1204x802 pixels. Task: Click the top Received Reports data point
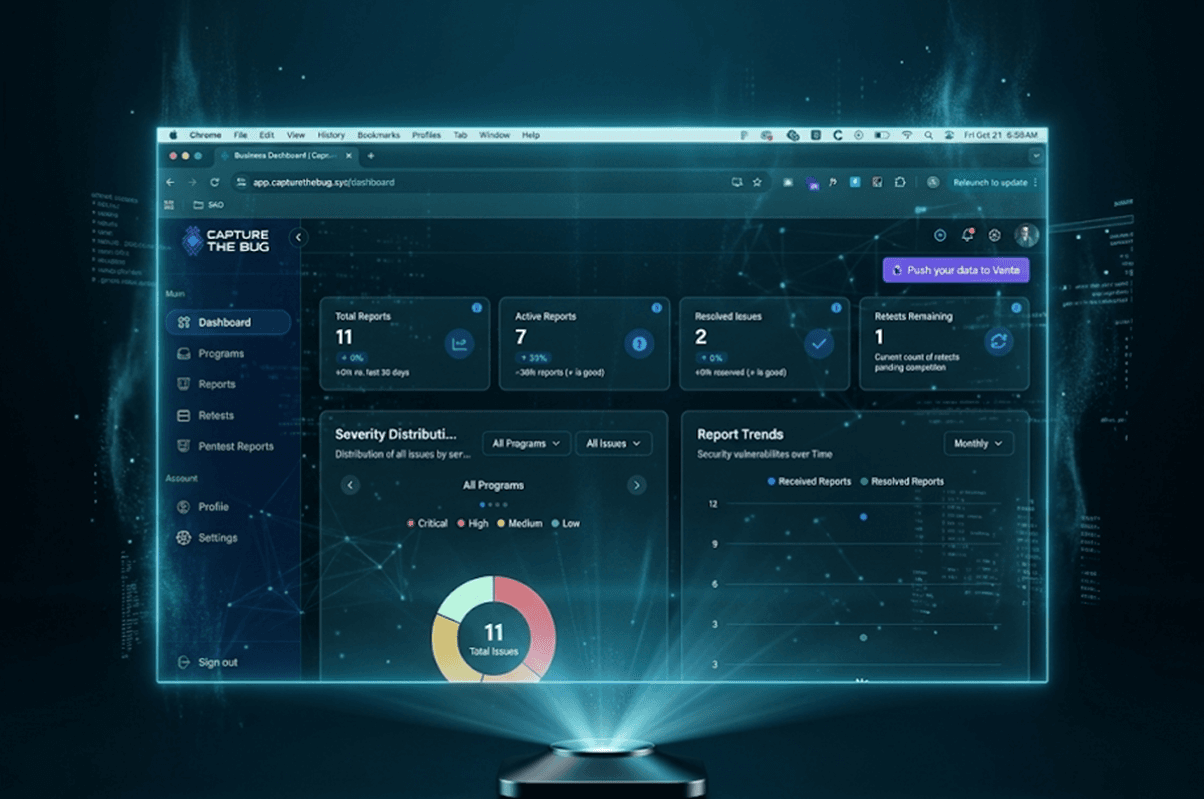[x=863, y=516]
